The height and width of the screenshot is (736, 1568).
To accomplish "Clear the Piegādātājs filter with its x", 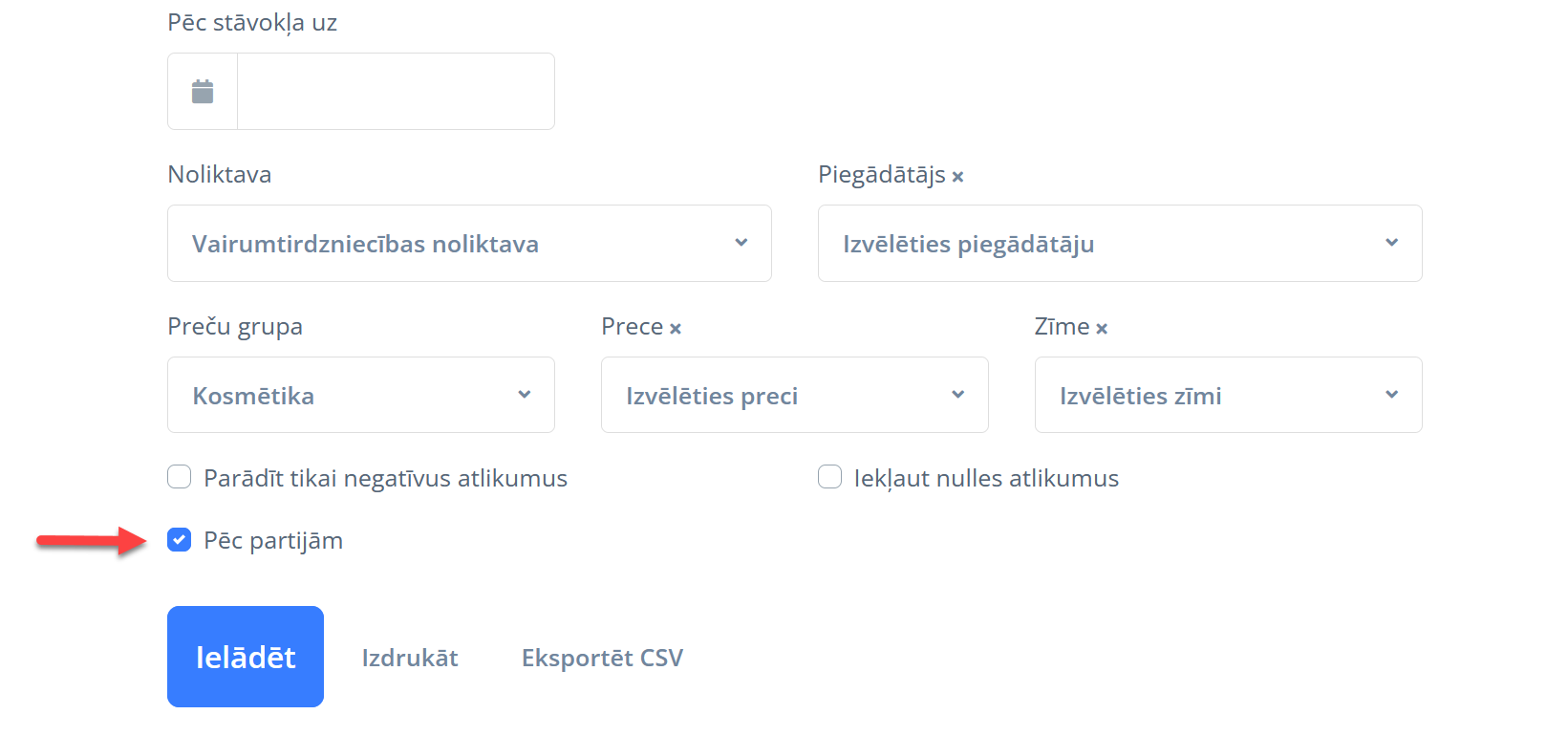I will coord(957,177).
